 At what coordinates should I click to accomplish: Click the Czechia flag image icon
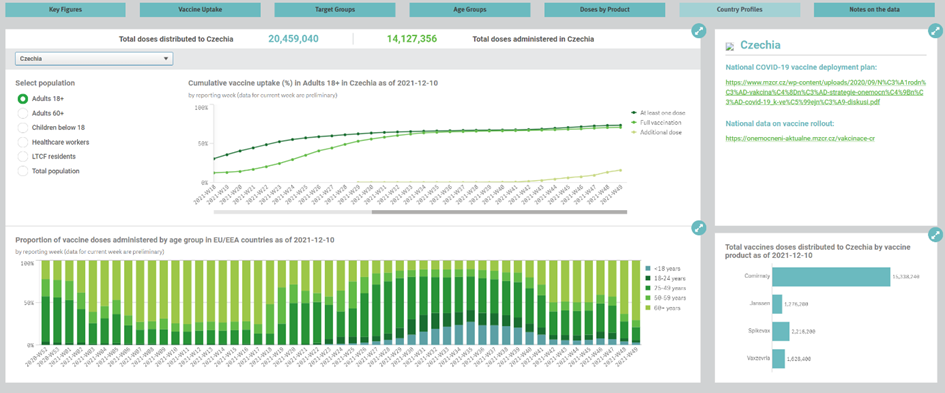[x=730, y=46]
